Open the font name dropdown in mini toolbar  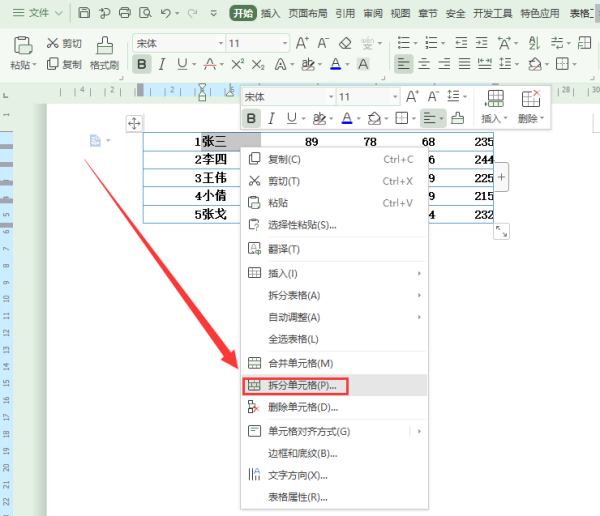(x=331, y=97)
